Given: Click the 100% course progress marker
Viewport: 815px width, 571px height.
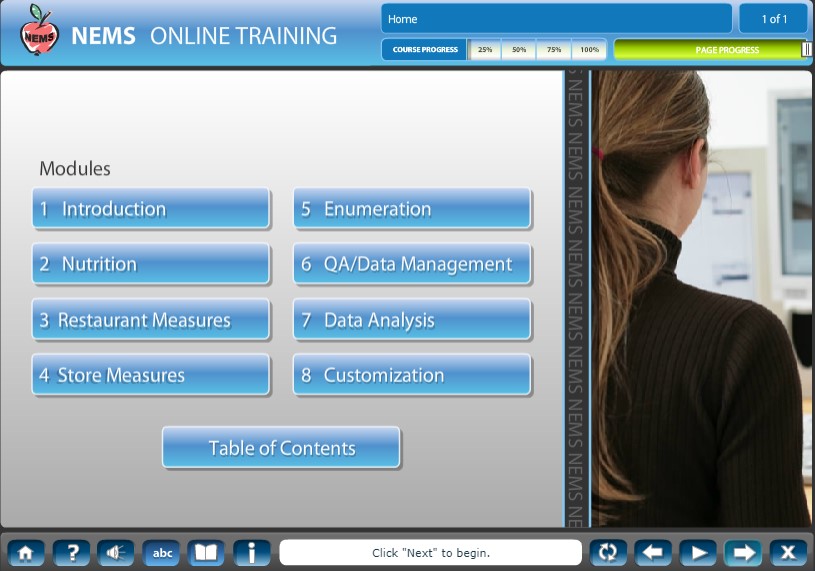Looking at the screenshot, I should (x=589, y=50).
